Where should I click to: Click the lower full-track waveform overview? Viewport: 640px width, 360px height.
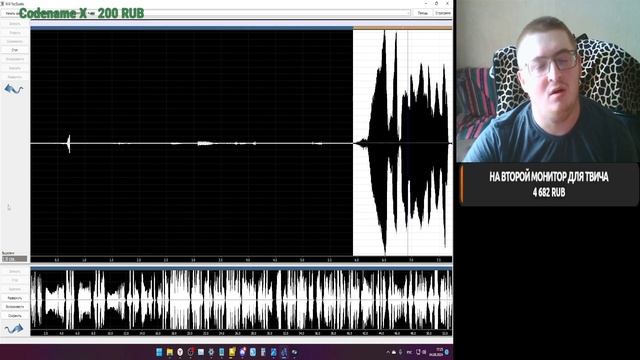point(241,300)
